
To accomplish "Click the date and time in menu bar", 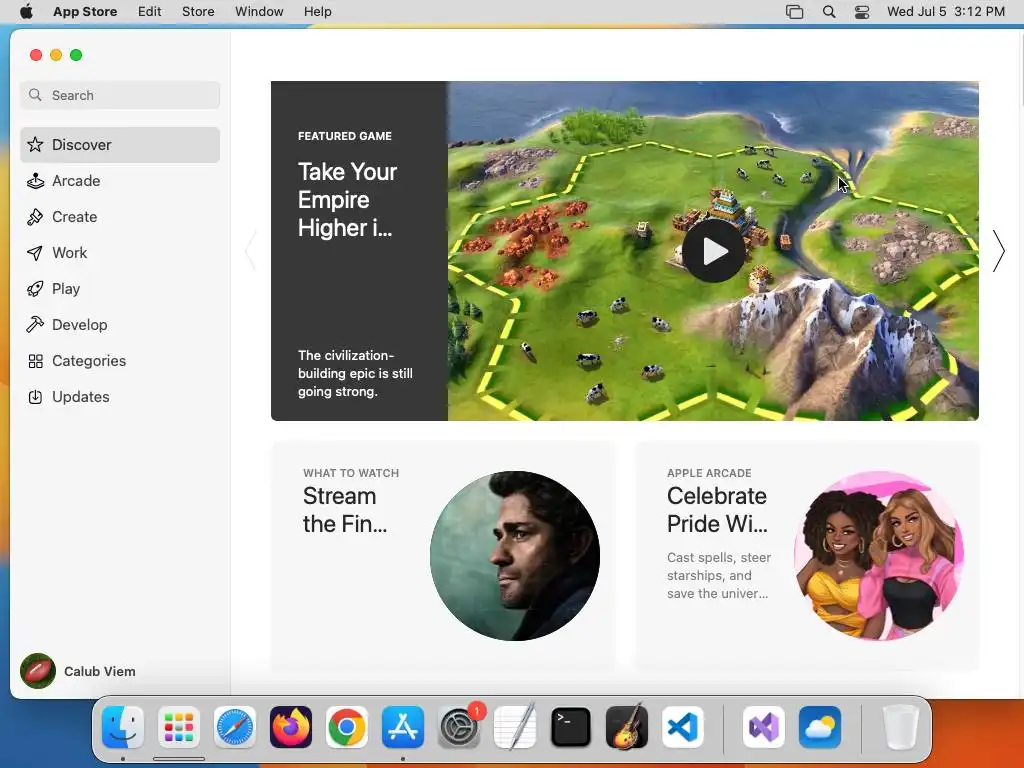I will click(x=946, y=12).
